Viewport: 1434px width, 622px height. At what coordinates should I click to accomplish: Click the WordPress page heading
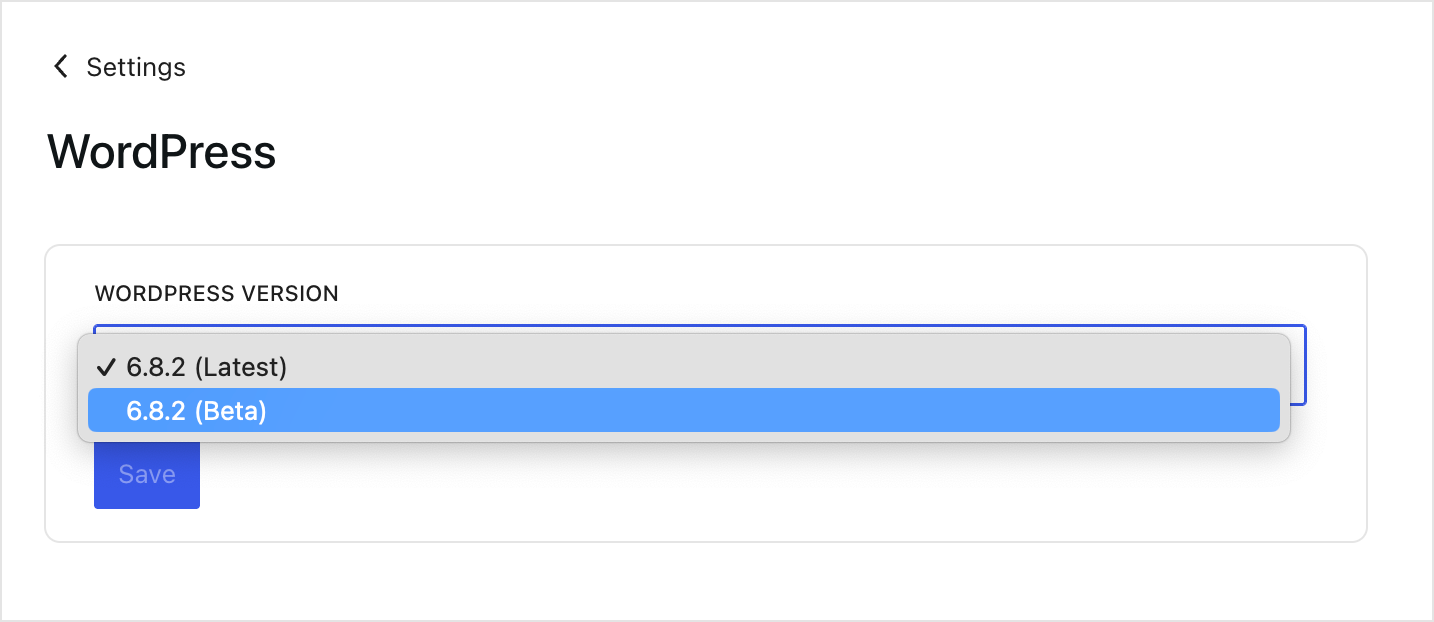pos(160,151)
